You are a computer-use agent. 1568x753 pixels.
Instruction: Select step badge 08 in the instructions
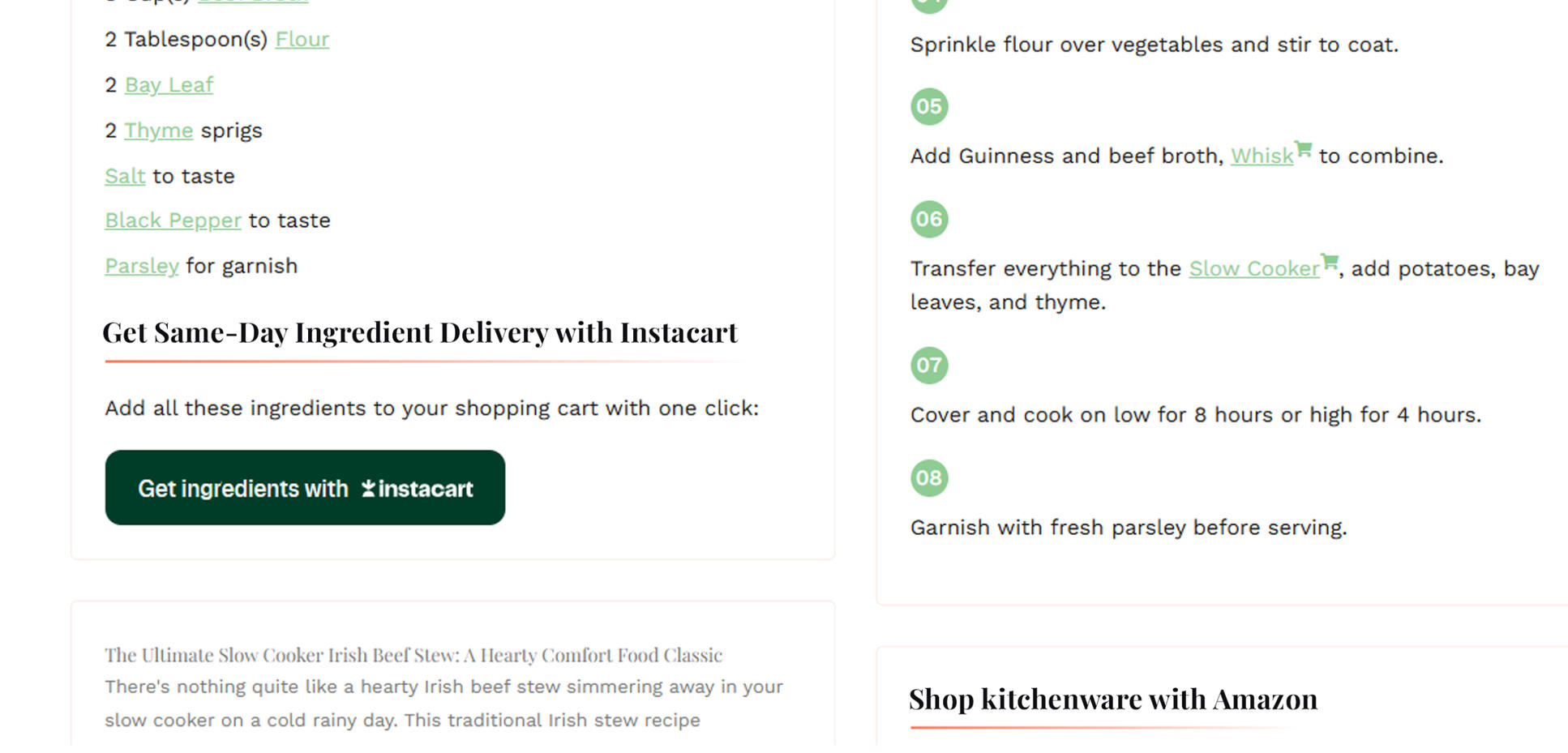[x=929, y=478]
